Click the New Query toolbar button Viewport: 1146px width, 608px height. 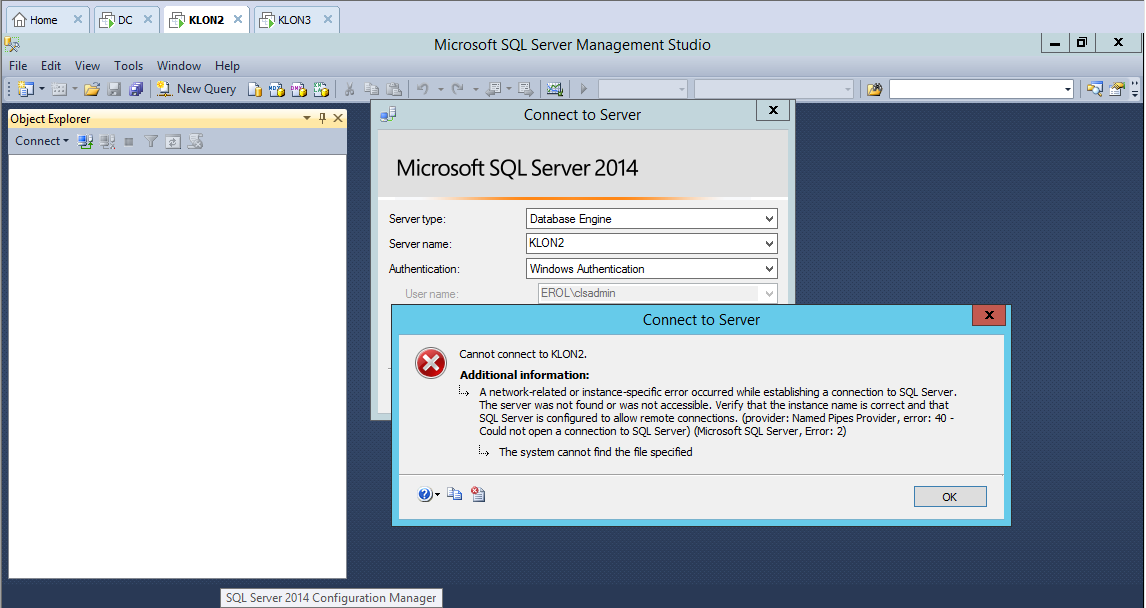[196, 89]
